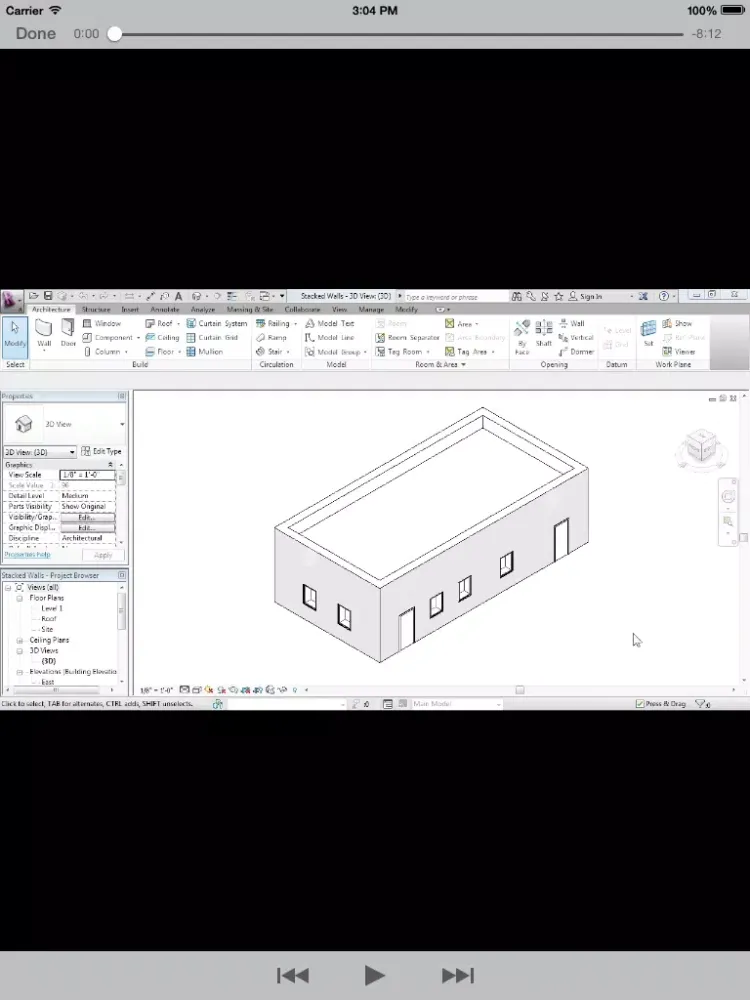Open the Revit application menu button

pos(11,300)
